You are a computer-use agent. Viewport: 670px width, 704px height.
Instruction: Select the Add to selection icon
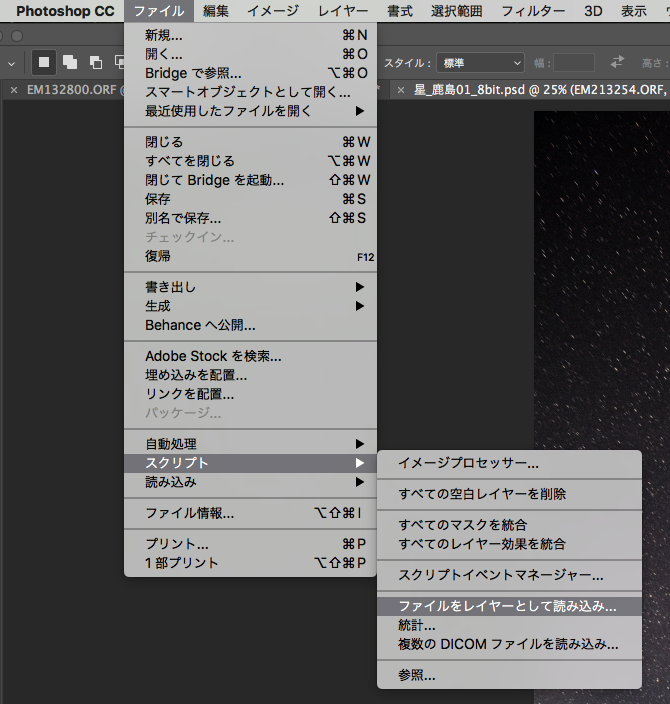tap(70, 62)
